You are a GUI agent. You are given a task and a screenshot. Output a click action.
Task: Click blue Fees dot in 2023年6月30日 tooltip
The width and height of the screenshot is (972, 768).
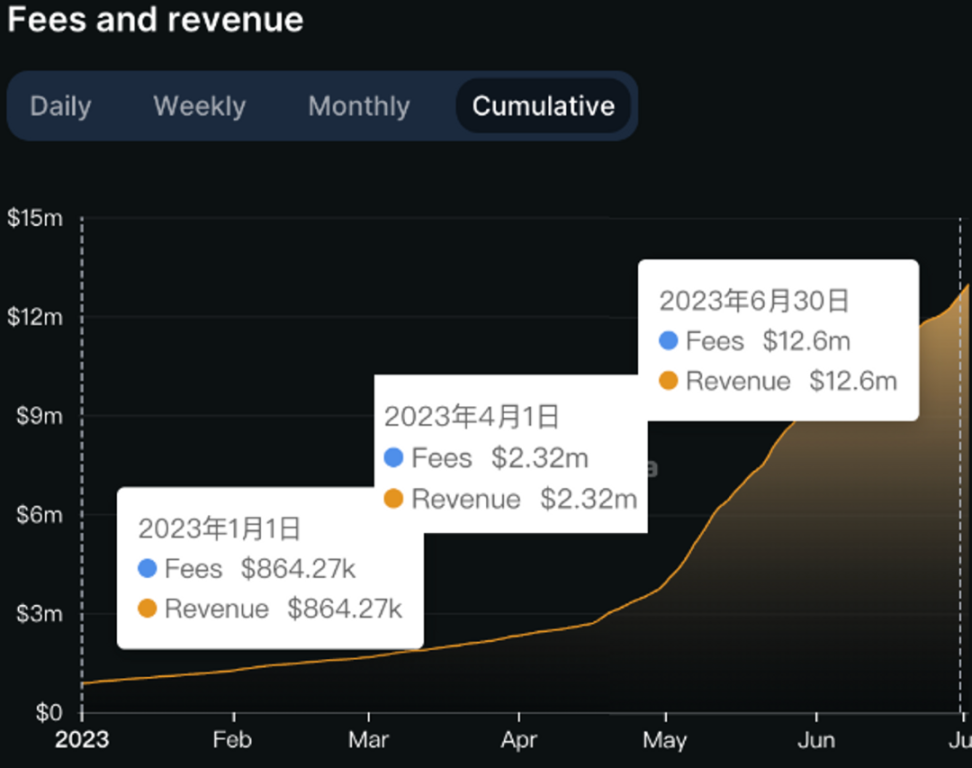click(x=669, y=341)
